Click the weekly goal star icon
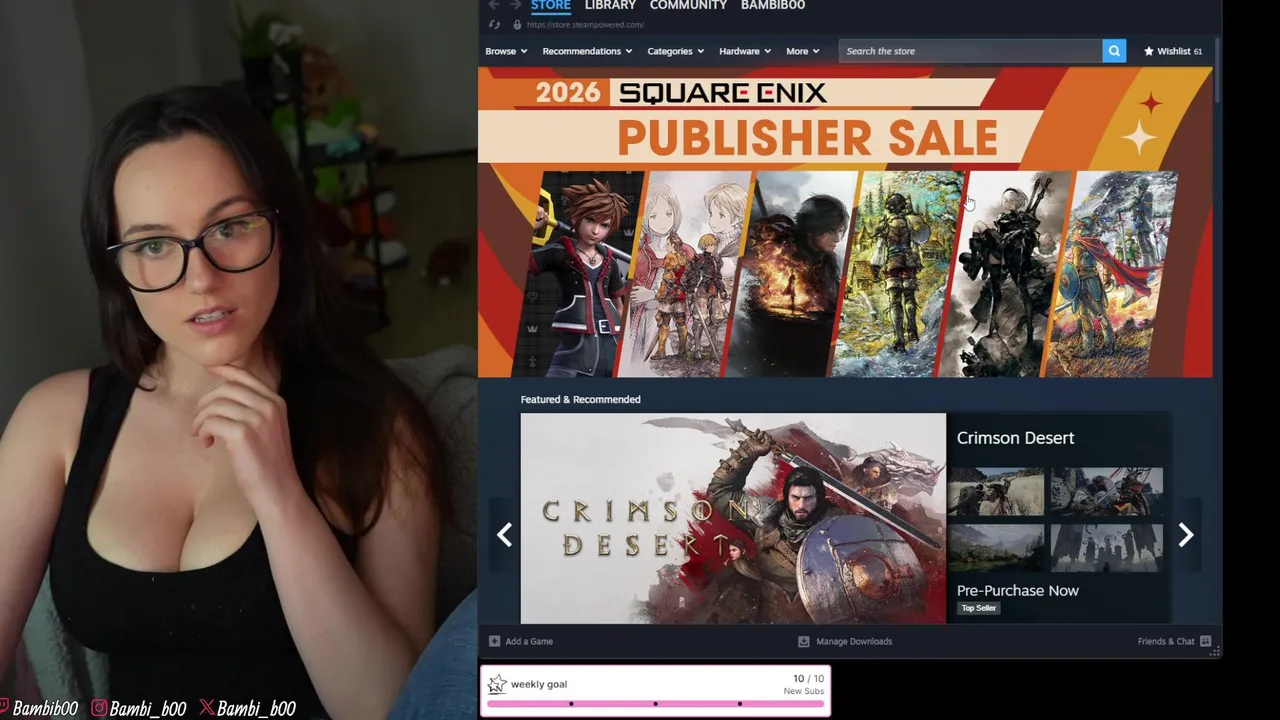 point(497,684)
